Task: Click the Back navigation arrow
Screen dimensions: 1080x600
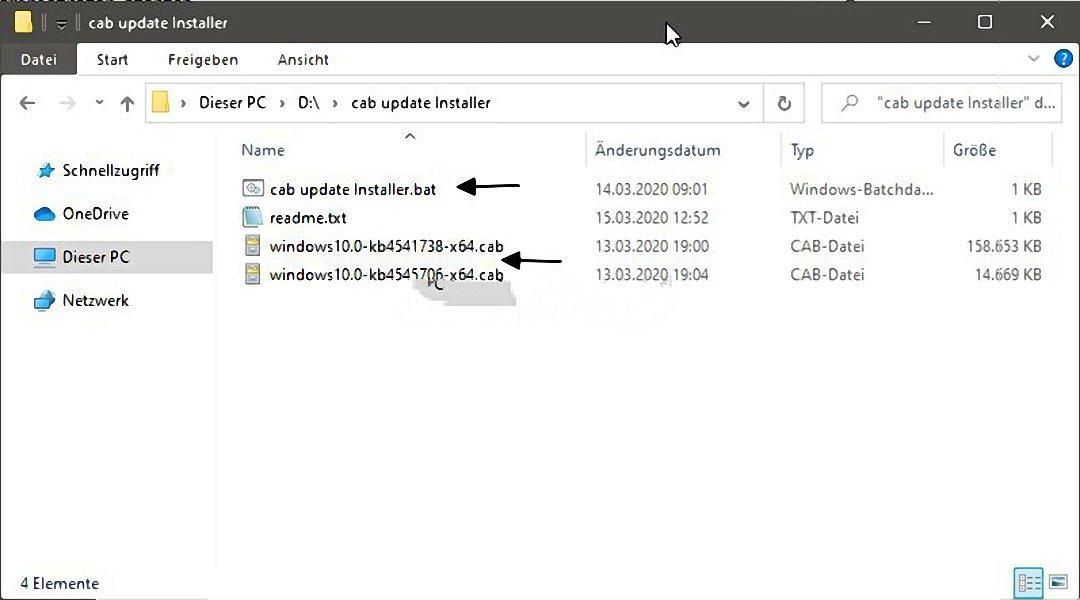Action: pyautogui.click(x=28, y=103)
